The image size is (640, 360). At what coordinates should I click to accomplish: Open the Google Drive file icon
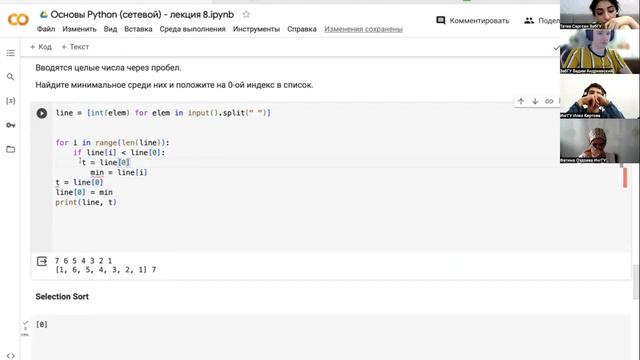click(x=43, y=15)
